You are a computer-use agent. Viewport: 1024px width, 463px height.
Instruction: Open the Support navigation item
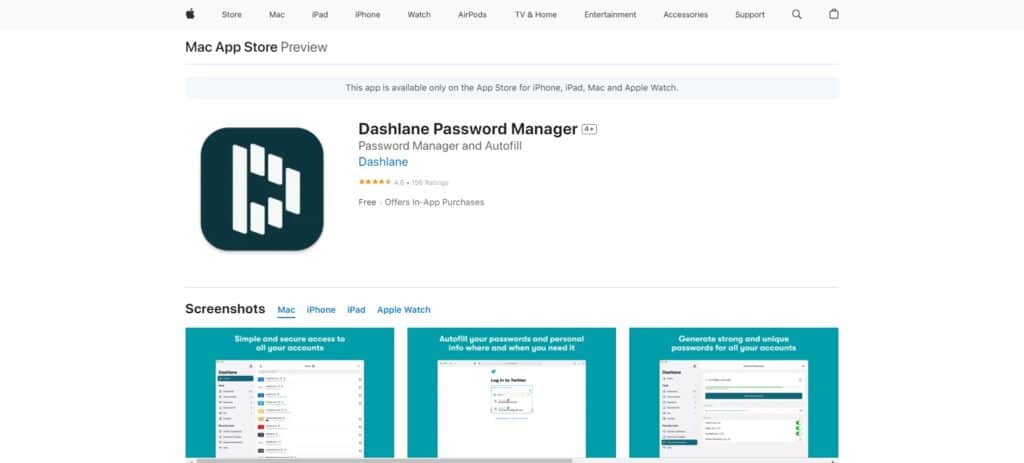pyautogui.click(x=750, y=14)
